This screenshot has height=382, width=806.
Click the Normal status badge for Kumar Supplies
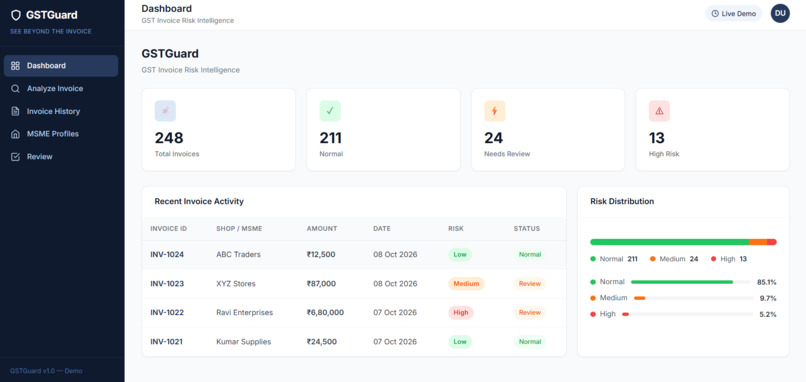point(530,341)
